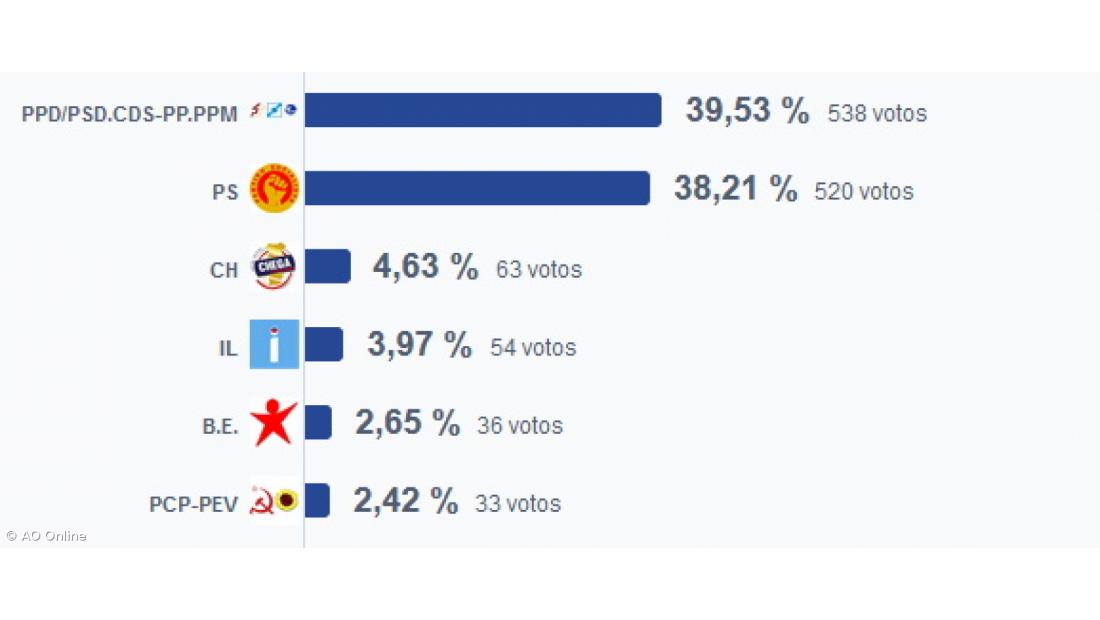Click the 39,53 % percentage value
This screenshot has width=1100, height=620.
[747, 111]
